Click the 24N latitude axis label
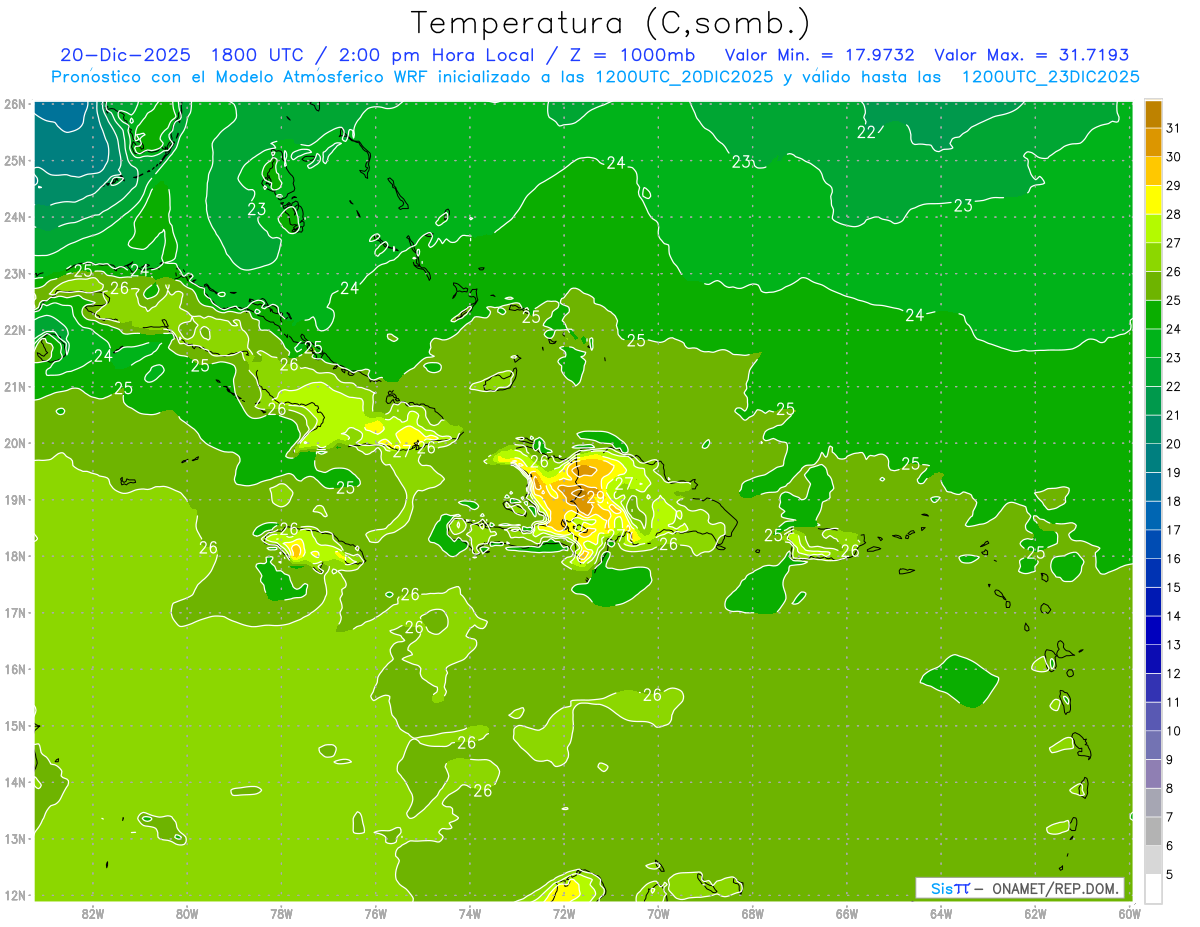This screenshot has height=927, width=1200. point(14,217)
